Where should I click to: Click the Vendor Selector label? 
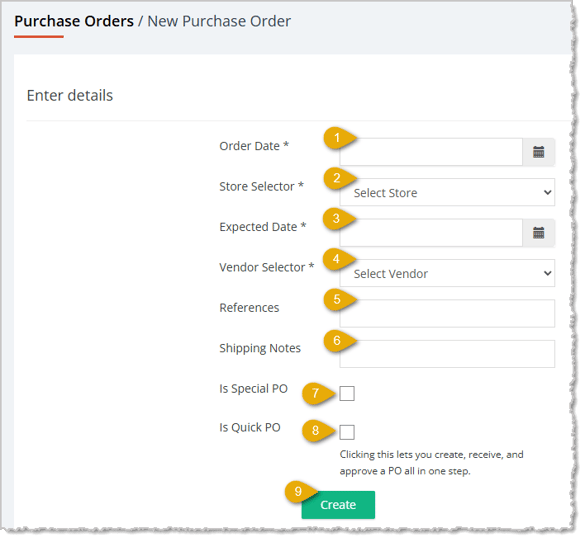(x=267, y=267)
